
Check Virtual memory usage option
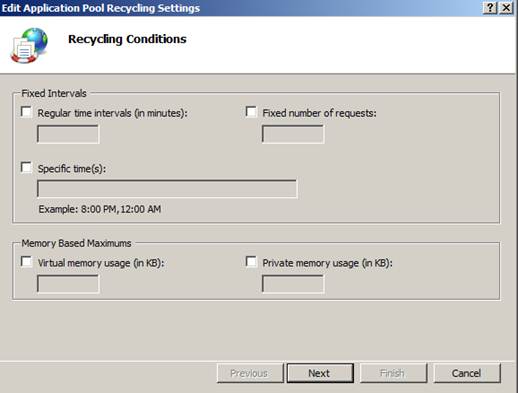click(x=26, y=262)
